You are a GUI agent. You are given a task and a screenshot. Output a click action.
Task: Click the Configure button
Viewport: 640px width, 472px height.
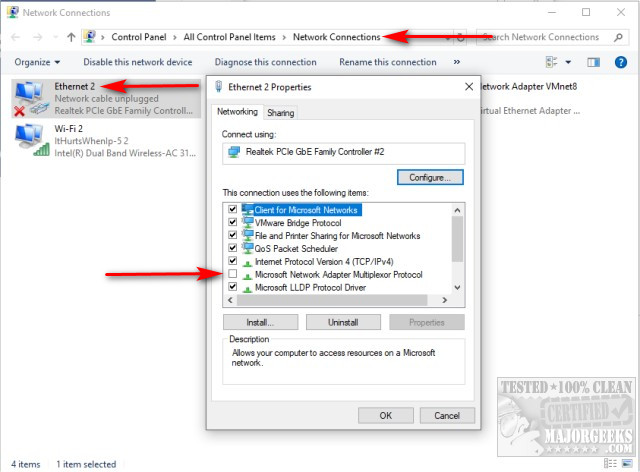click(430, 178)
